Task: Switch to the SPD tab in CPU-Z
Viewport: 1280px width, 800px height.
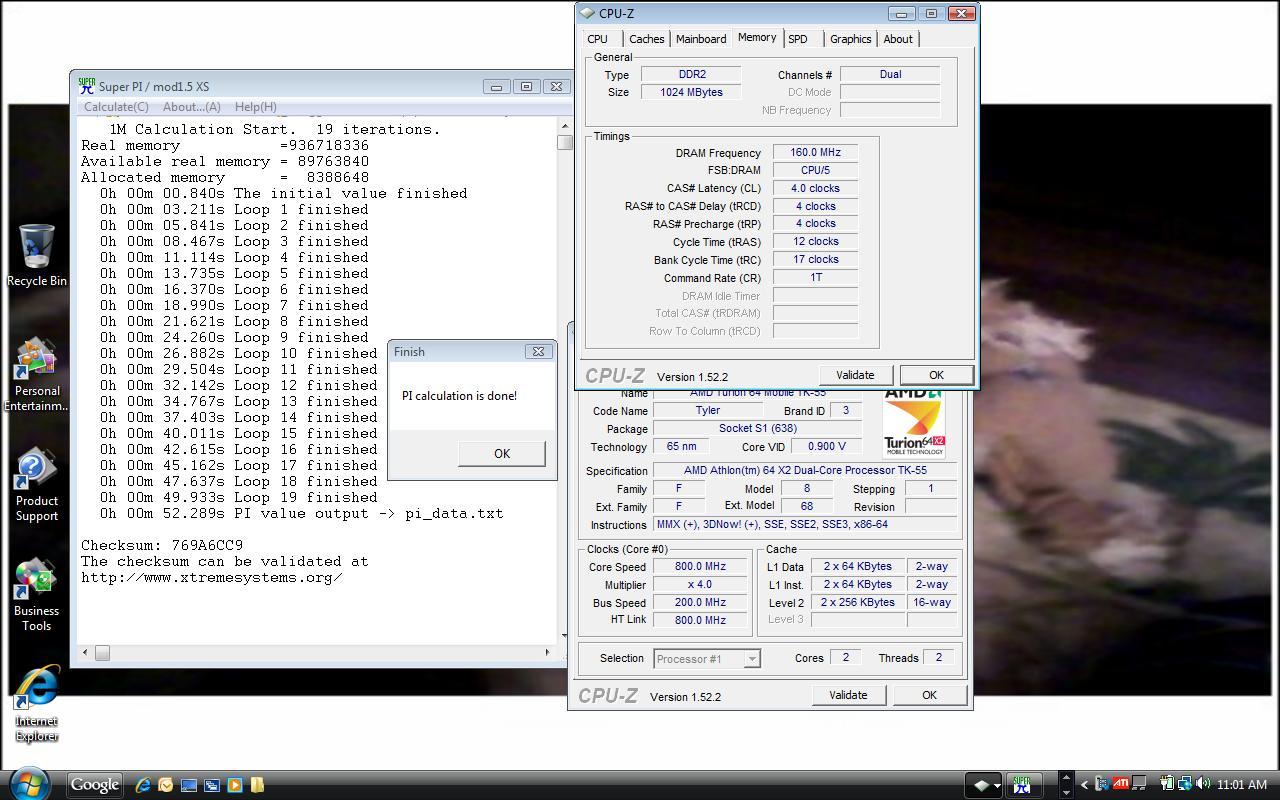Action: click(798, 39)
